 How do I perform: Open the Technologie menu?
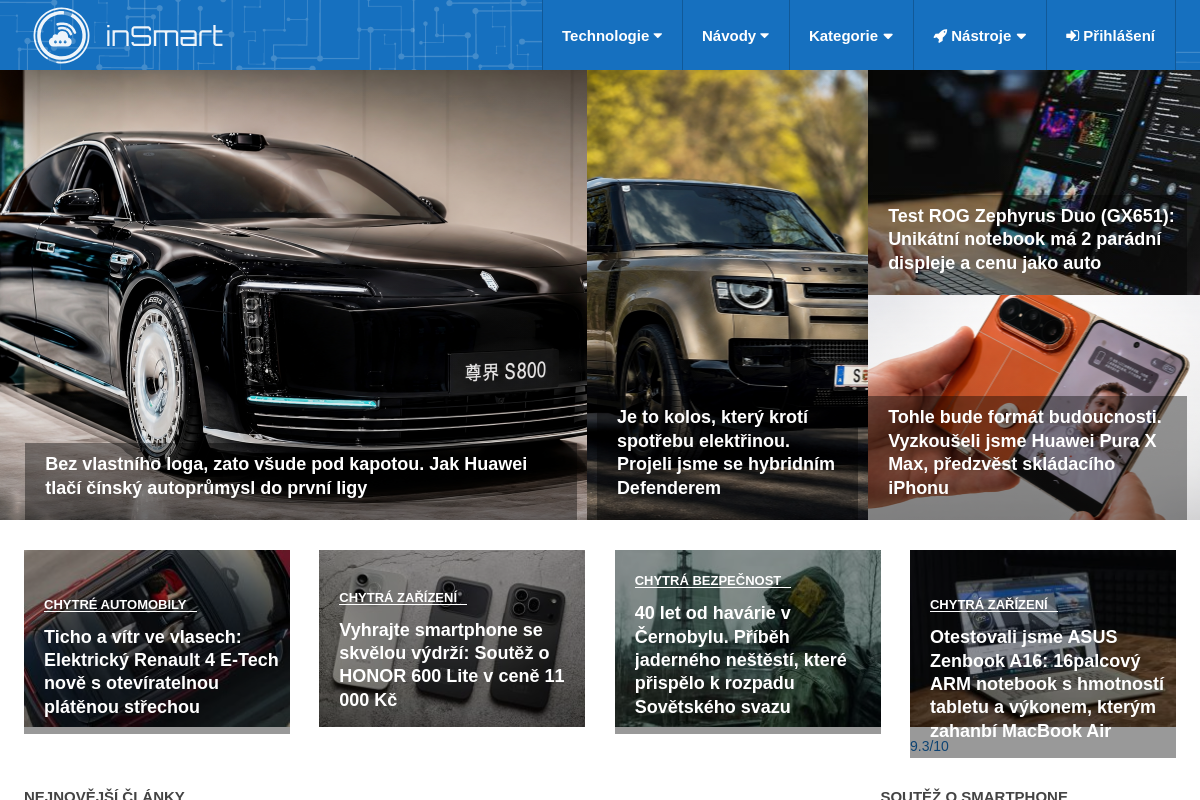612,35
